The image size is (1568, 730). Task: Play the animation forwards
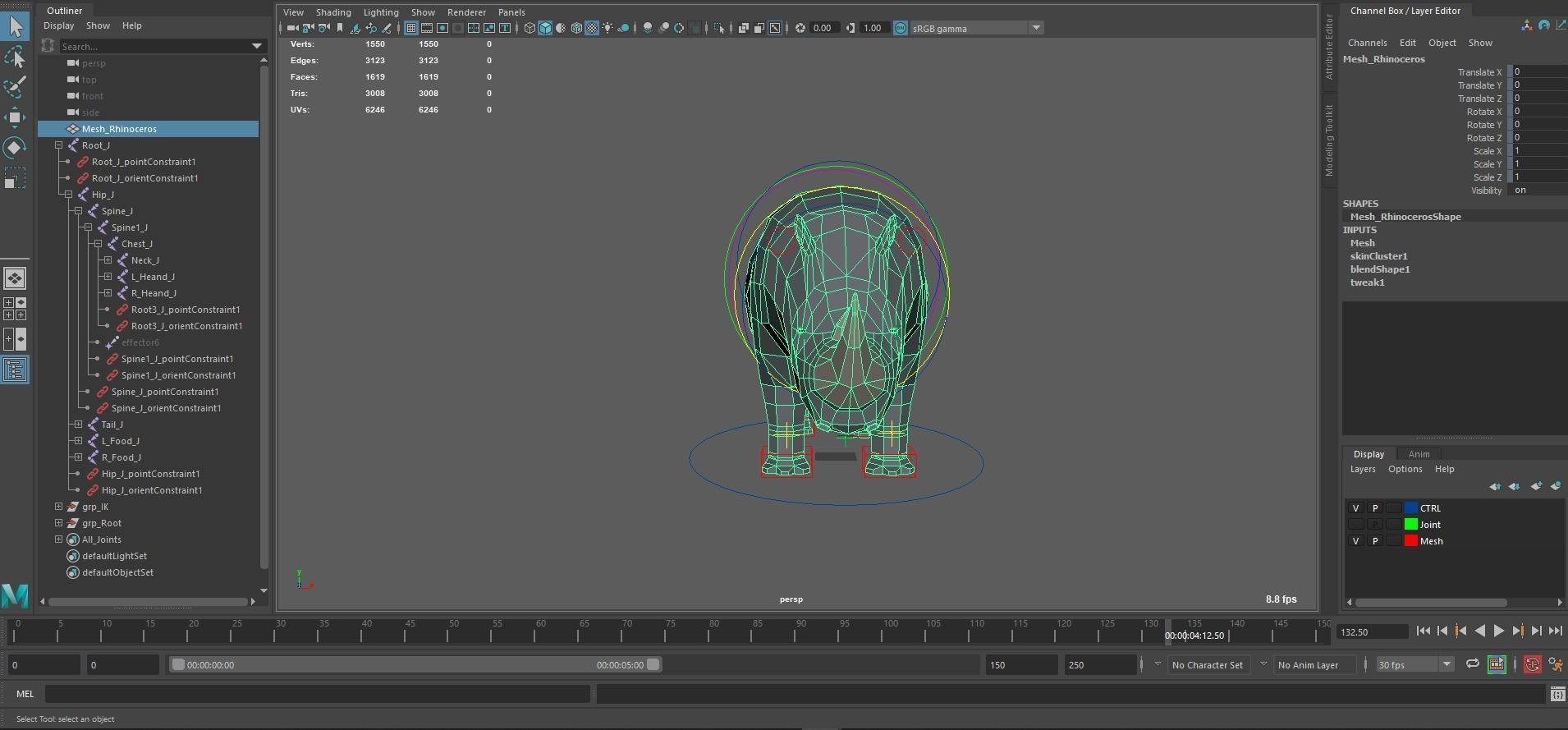pyautogui.click(x=1498, y=631)
